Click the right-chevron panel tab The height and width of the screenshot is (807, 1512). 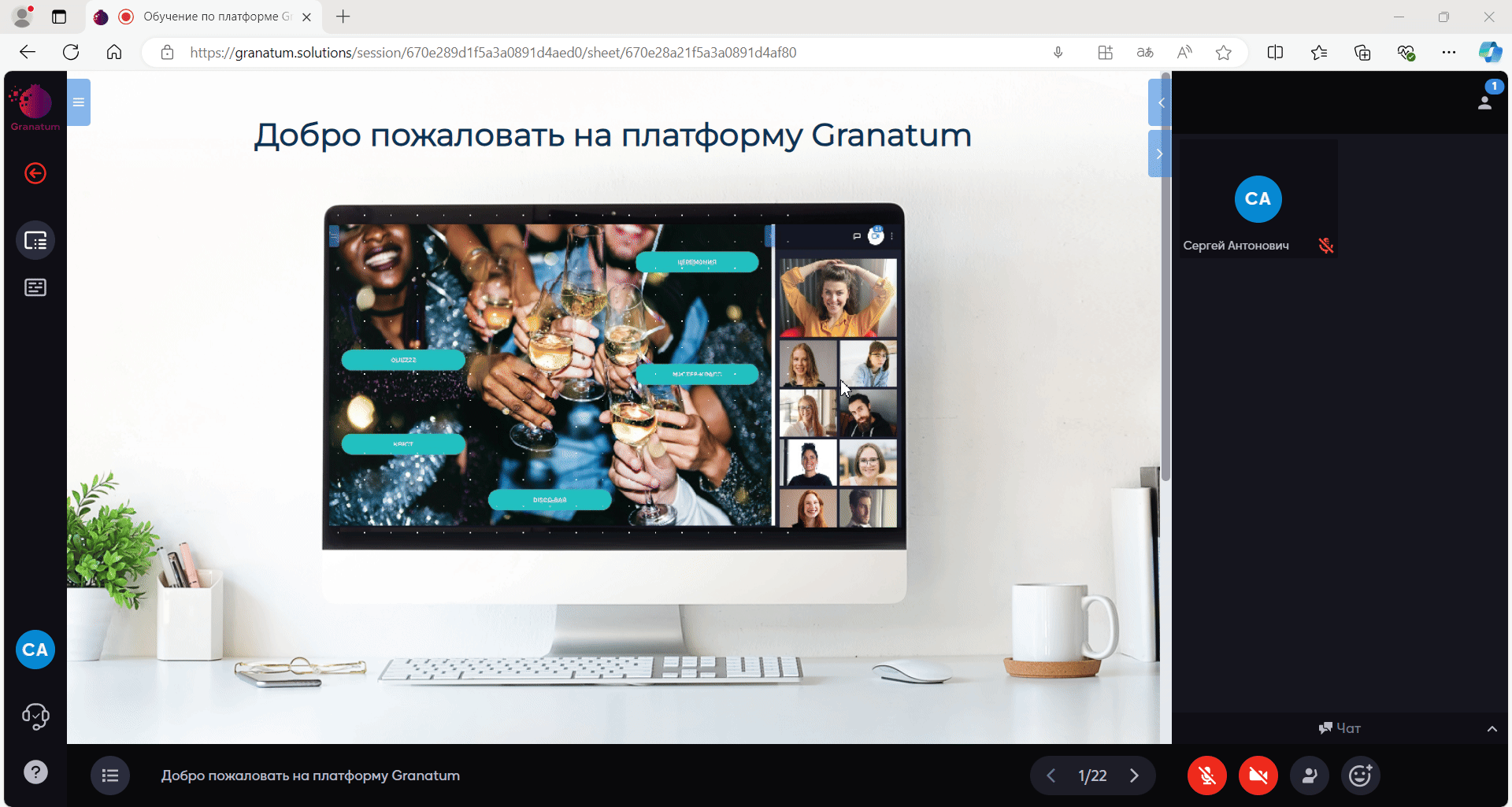1160,154
